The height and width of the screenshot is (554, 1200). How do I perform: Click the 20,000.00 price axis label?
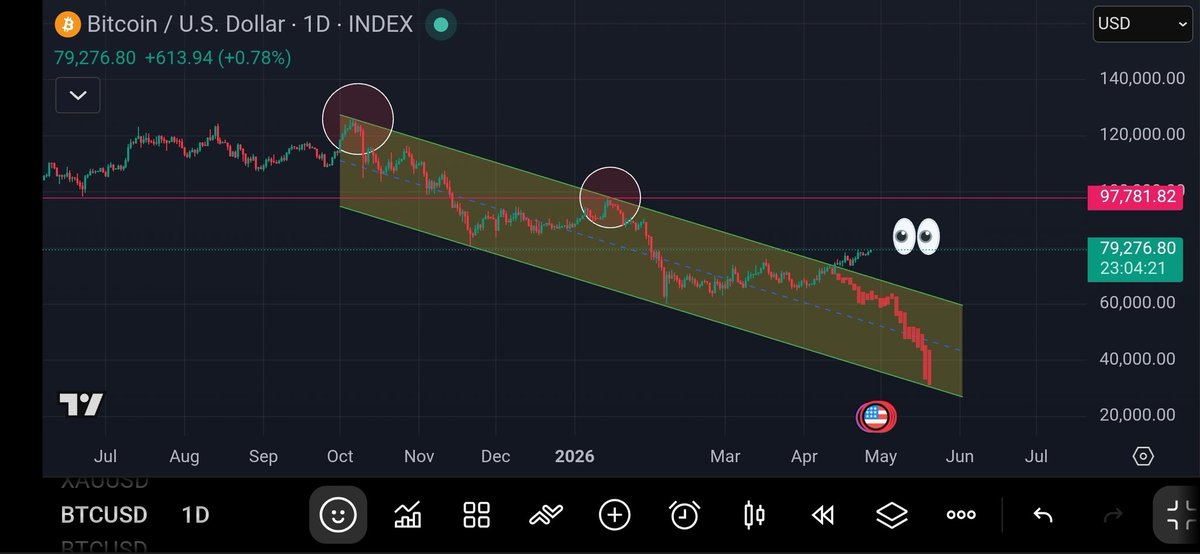tap(1140, 414)
